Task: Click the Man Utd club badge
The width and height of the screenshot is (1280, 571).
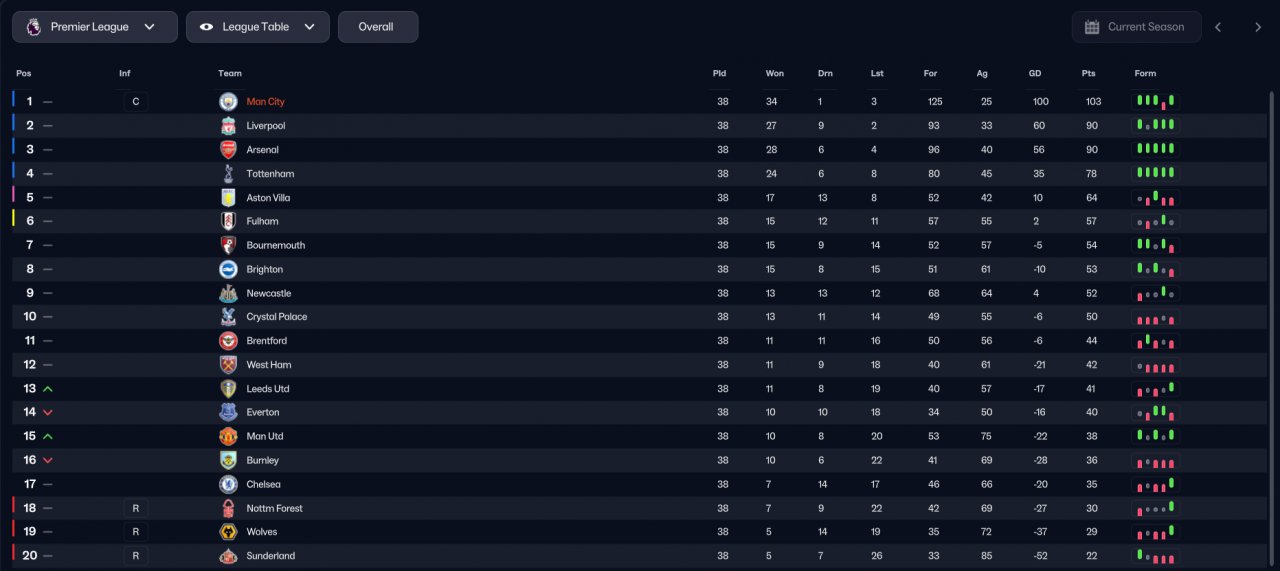Action: 228,437
